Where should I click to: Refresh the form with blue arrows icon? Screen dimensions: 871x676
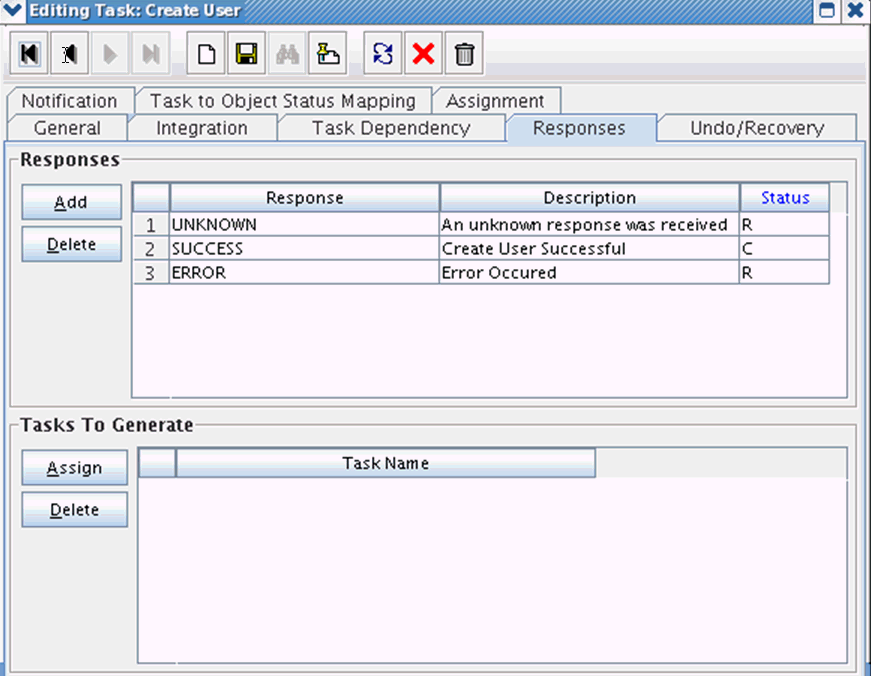tap(383, 54)
